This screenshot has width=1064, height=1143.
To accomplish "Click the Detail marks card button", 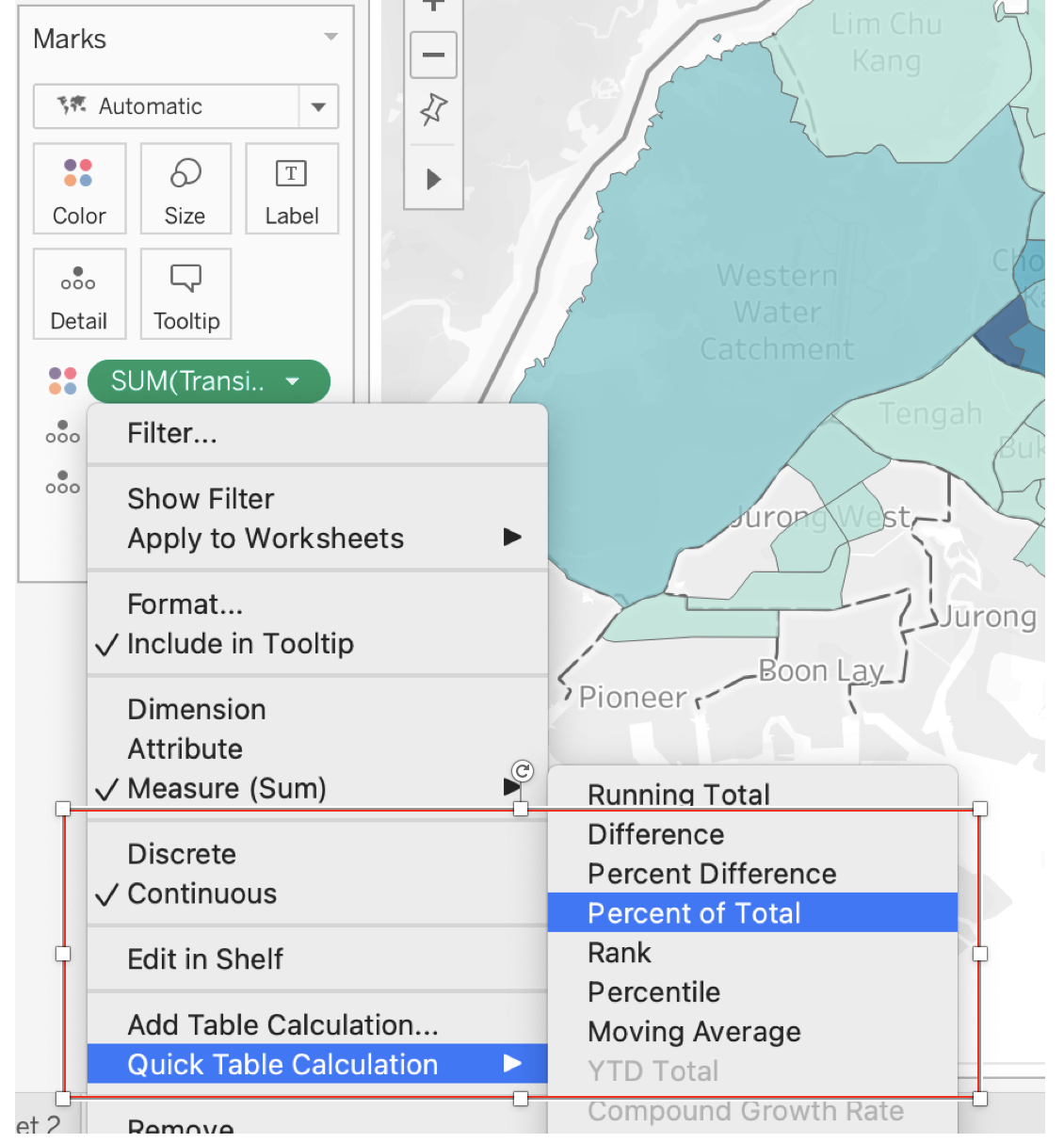I will coord(79,294).
